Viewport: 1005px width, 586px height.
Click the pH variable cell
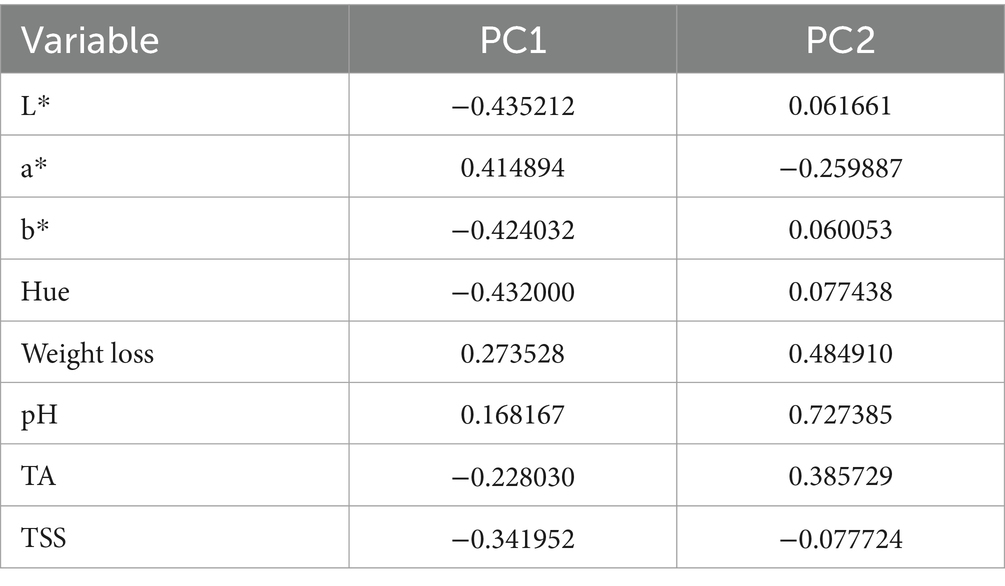pyautogui.click(x=39, y=415)
